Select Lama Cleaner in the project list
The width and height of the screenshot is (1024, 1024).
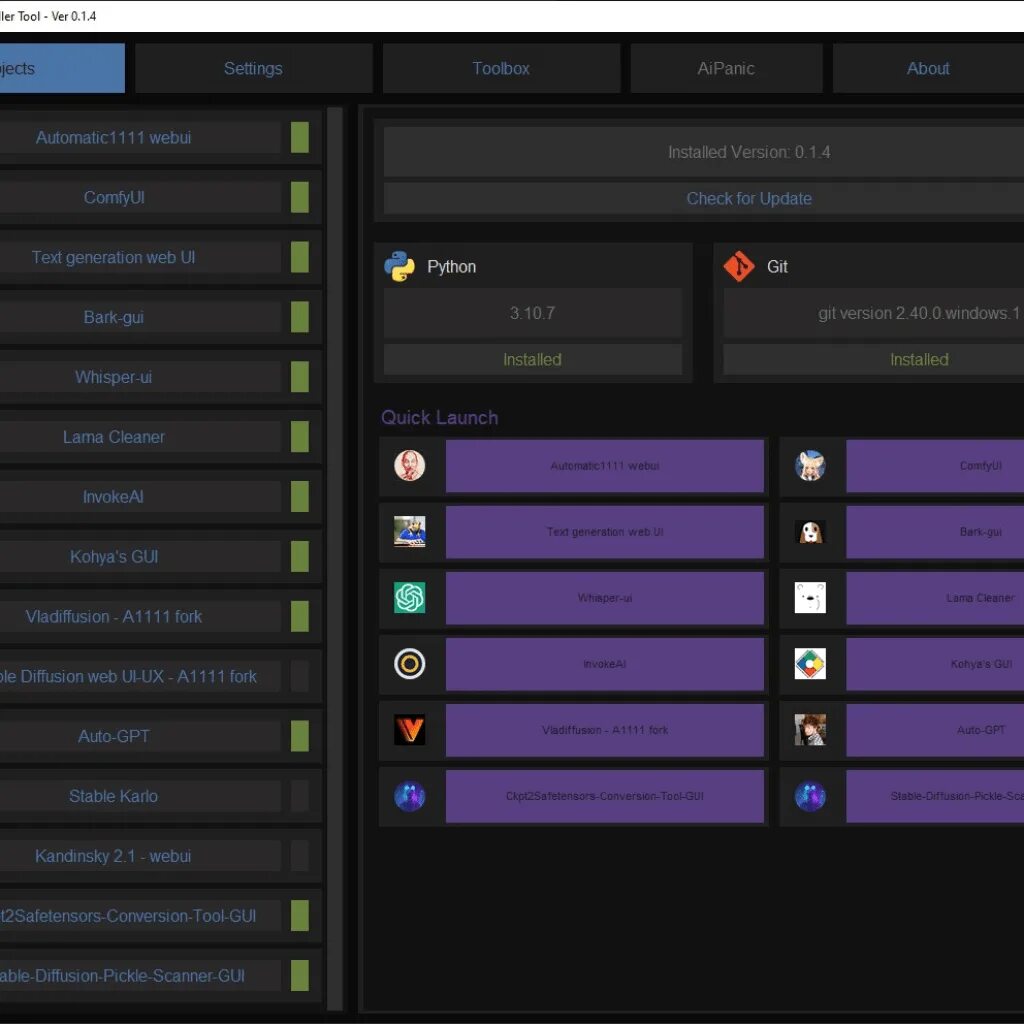(140, 437)
